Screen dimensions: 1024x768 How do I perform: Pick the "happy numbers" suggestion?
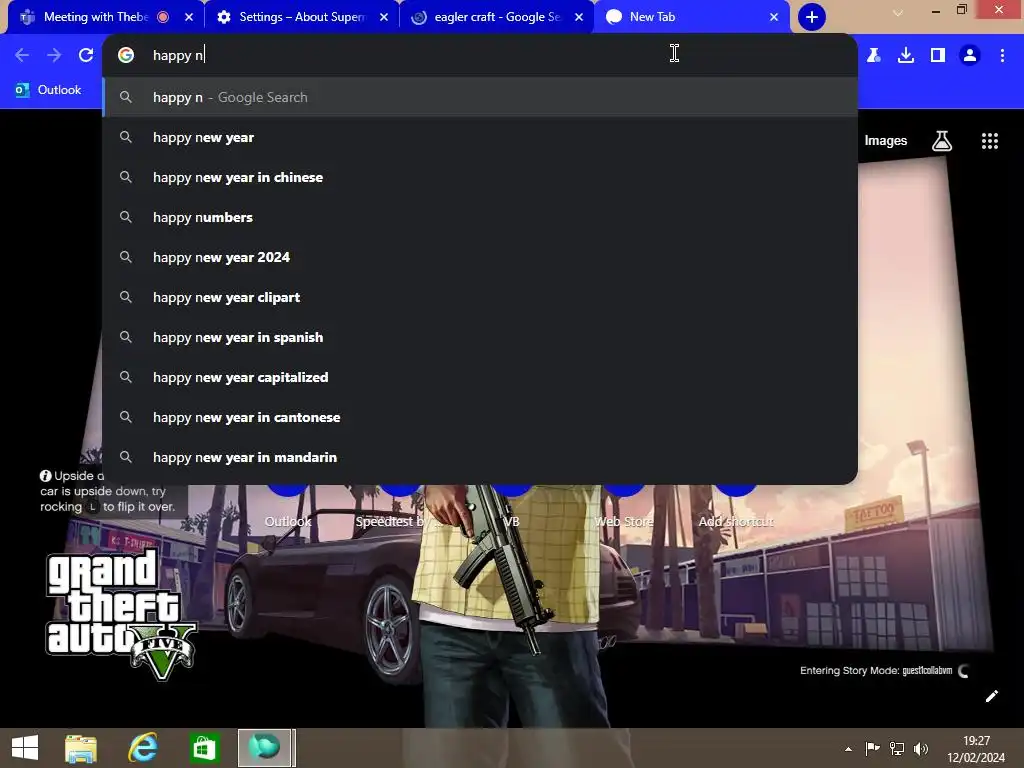coord(480,217)
